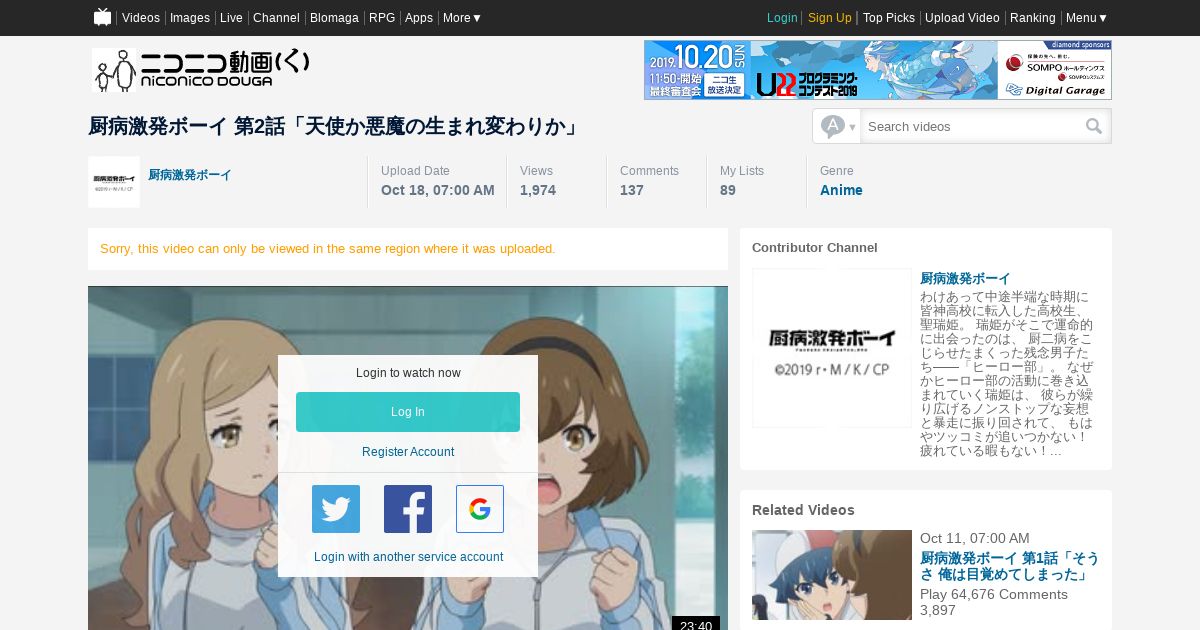Image resolution: width=1200 pixels, height=630 pixels.
Task: Open 厨病激発ボーイ link in Contributor Channel
Action: [965, 279]
